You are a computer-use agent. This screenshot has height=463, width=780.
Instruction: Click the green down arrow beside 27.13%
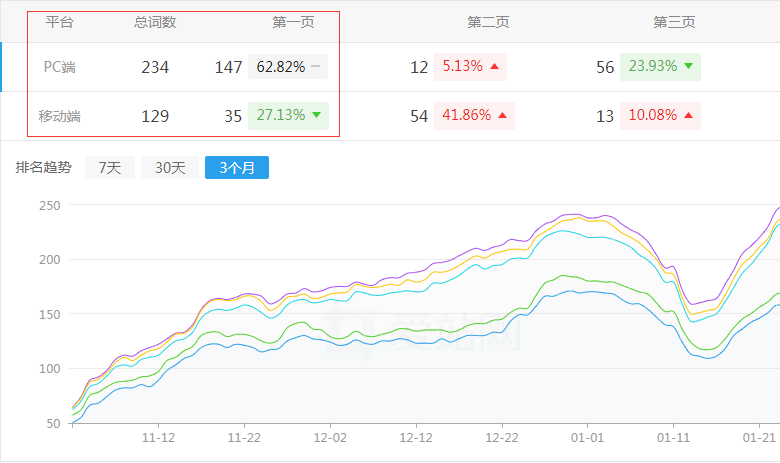(x=316, y=115)
